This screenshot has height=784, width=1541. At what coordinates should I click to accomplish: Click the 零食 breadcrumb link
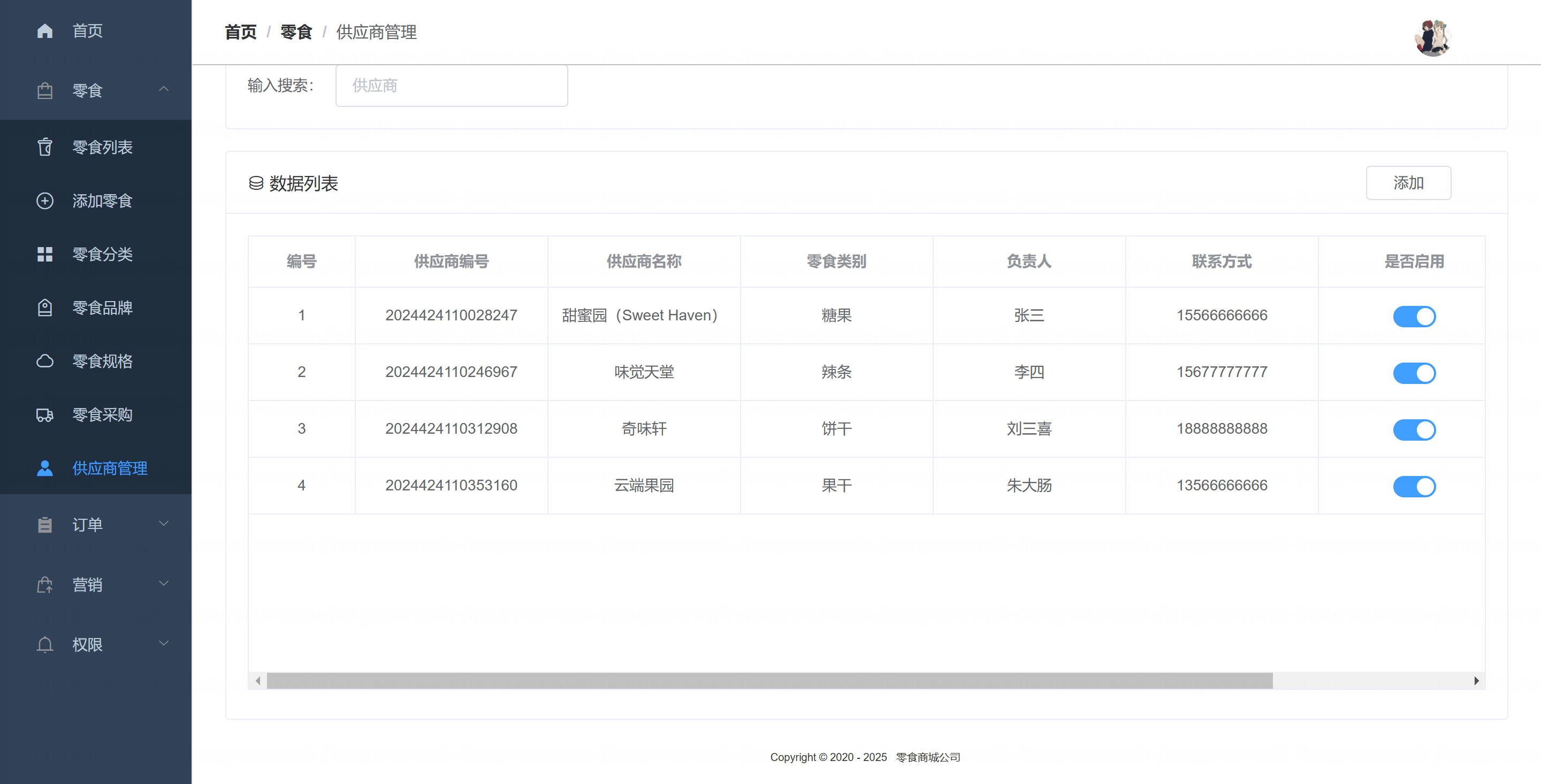[x=296, y=32]
